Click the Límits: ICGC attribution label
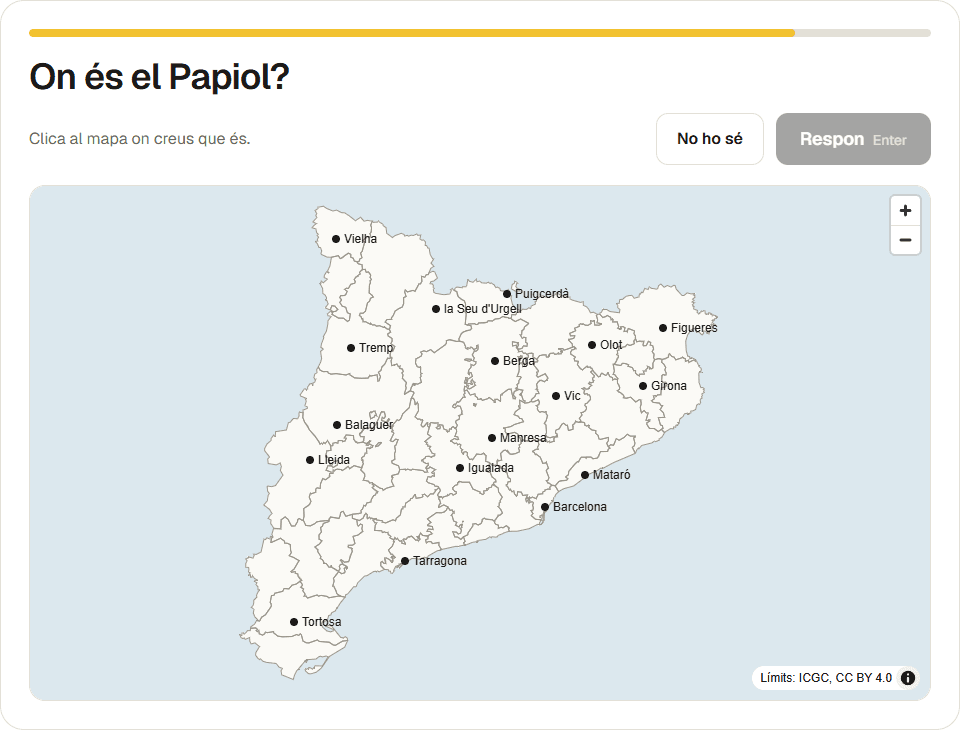The width and height of the screenshot is (960, 730). pos(825,678)
